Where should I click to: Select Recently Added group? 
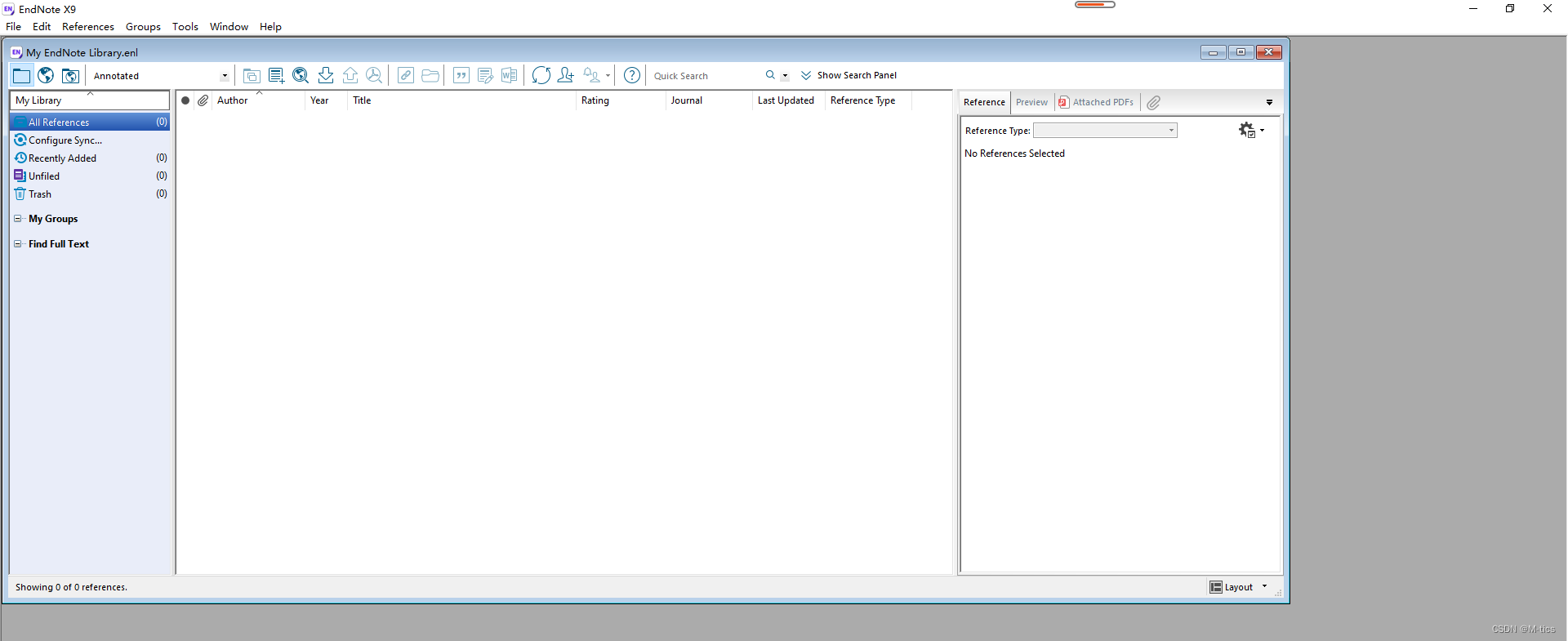(90, 158)
